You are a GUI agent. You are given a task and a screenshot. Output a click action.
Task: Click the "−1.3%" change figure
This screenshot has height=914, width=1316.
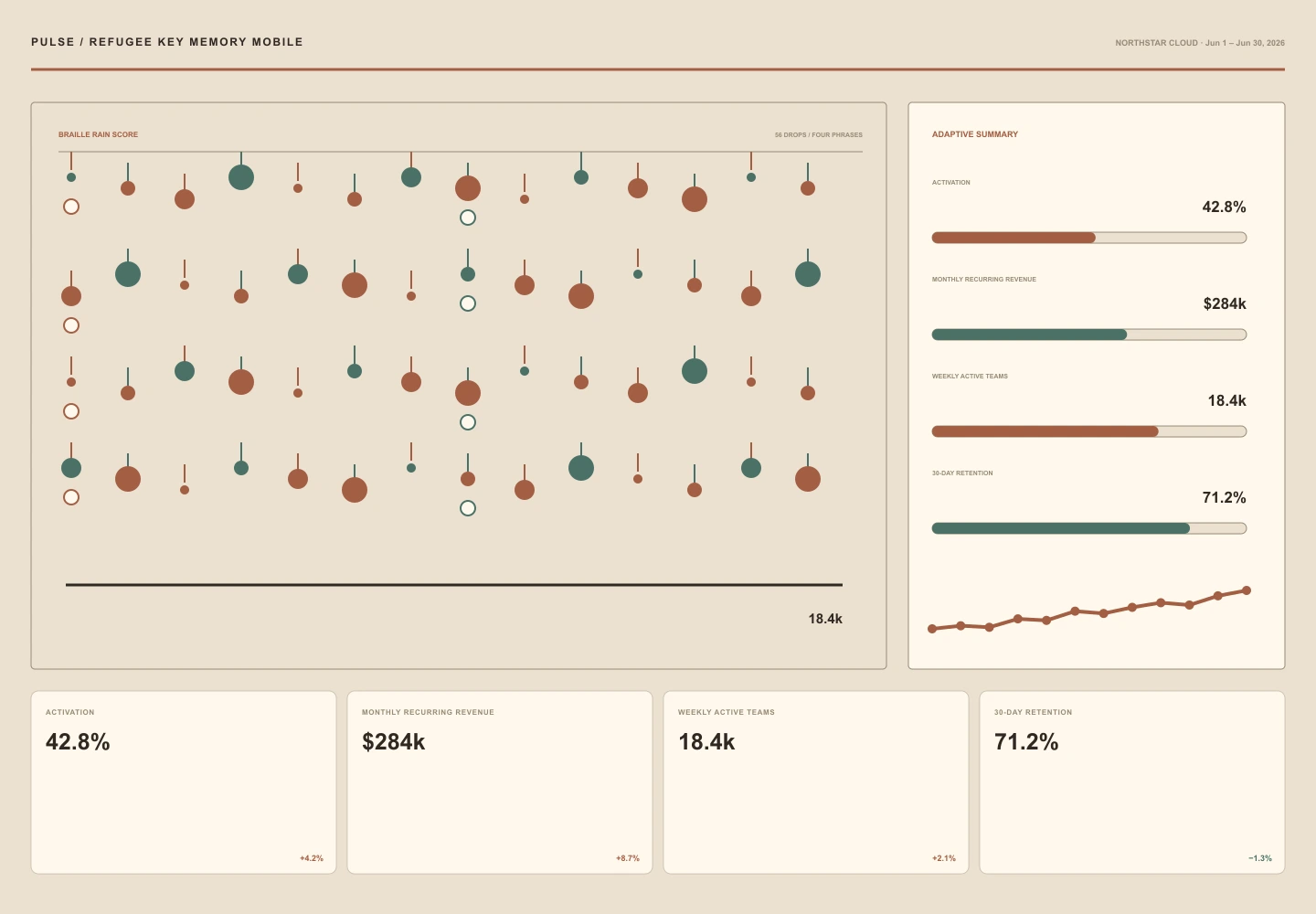1260,858
